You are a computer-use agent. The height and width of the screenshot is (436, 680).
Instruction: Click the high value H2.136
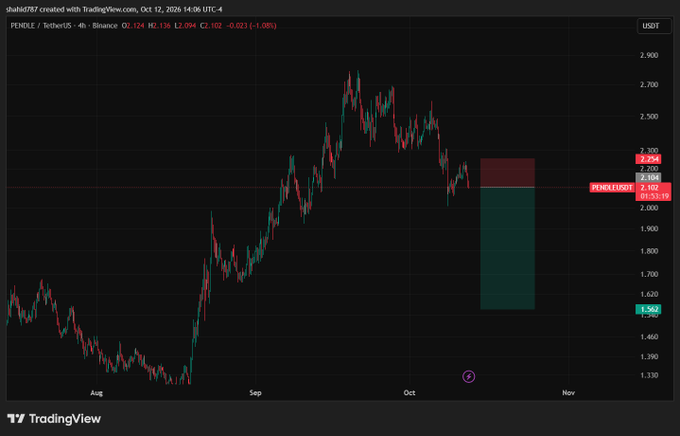(x=159, y=26)
